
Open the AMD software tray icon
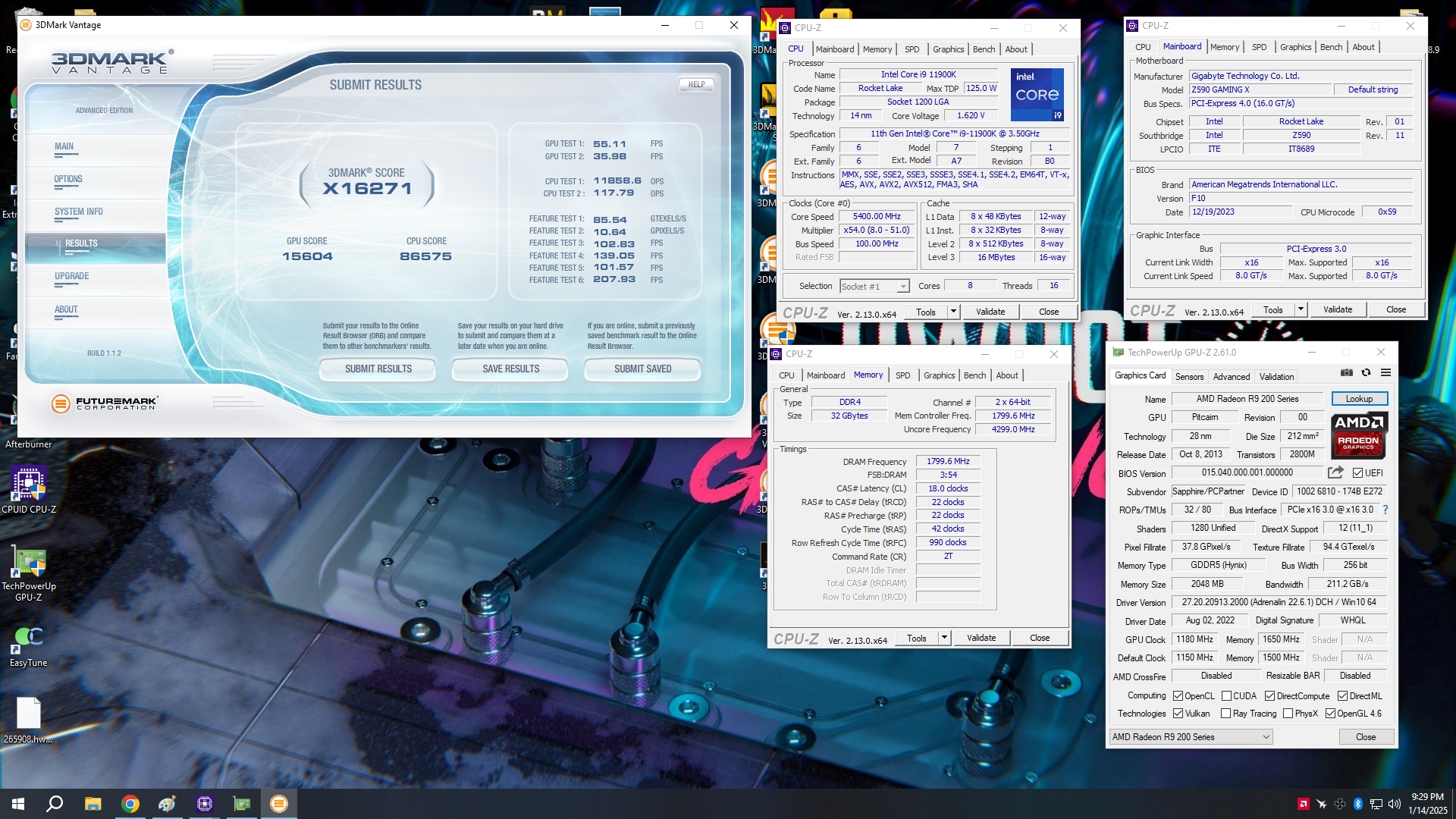coord(1304,804)
